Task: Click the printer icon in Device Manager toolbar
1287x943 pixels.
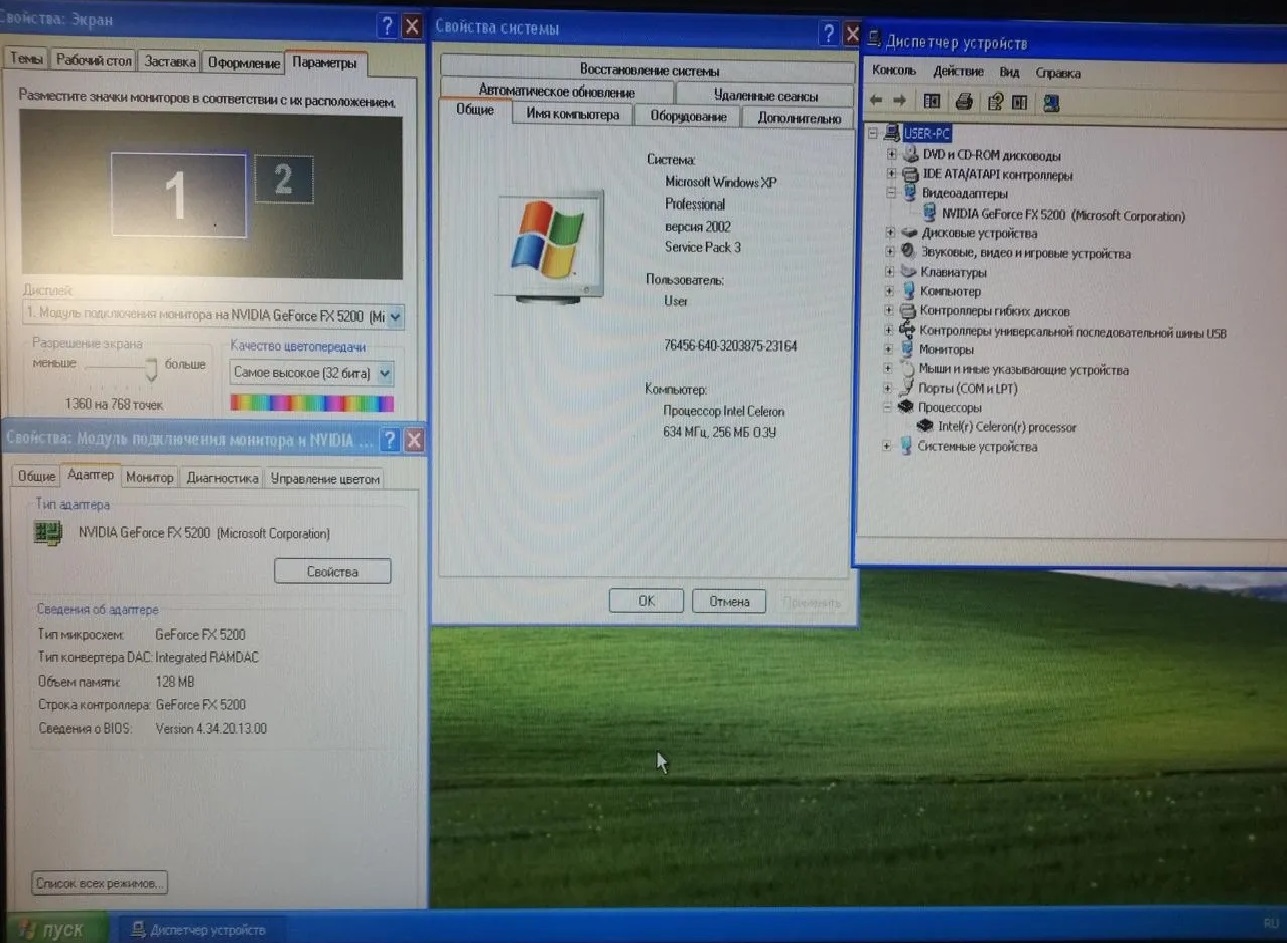Action: [x=964, y=101]
